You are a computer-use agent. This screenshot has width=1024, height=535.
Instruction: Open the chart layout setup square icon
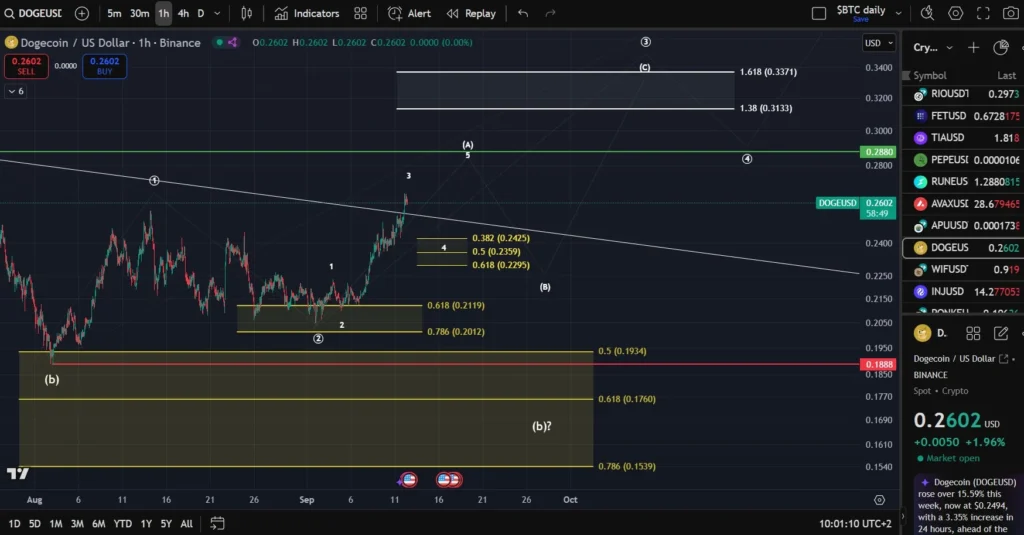819,13
